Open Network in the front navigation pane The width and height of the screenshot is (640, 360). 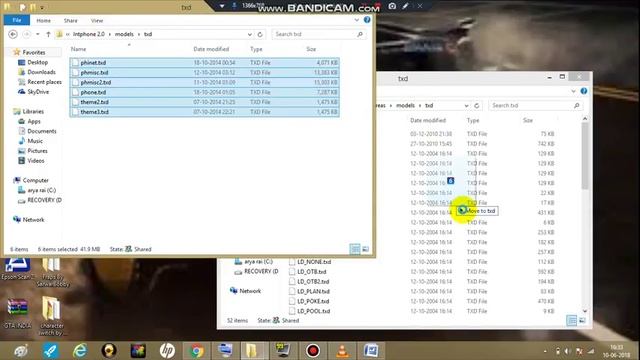tap(33, 220)
